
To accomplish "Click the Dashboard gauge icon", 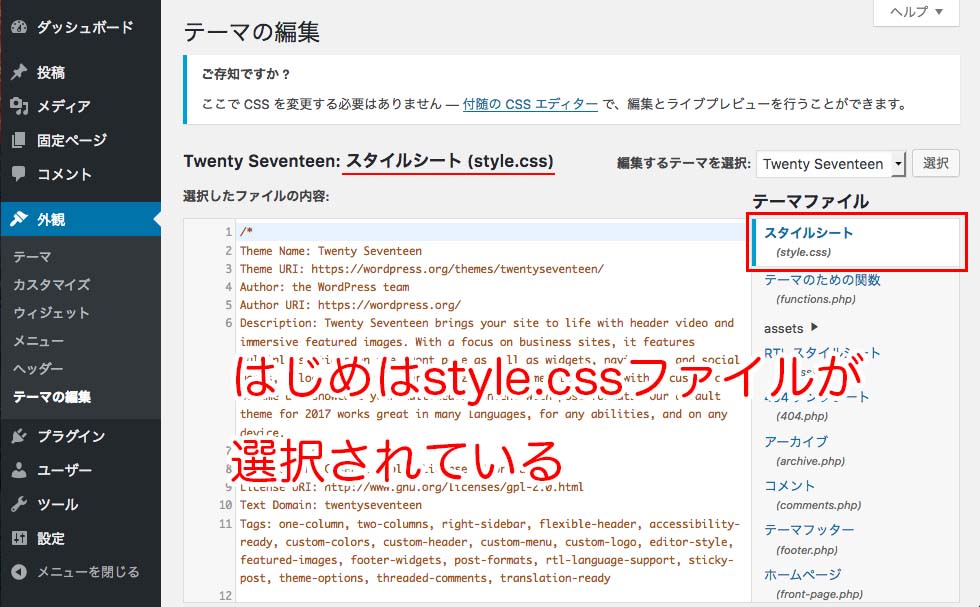I will coord(19,27).
